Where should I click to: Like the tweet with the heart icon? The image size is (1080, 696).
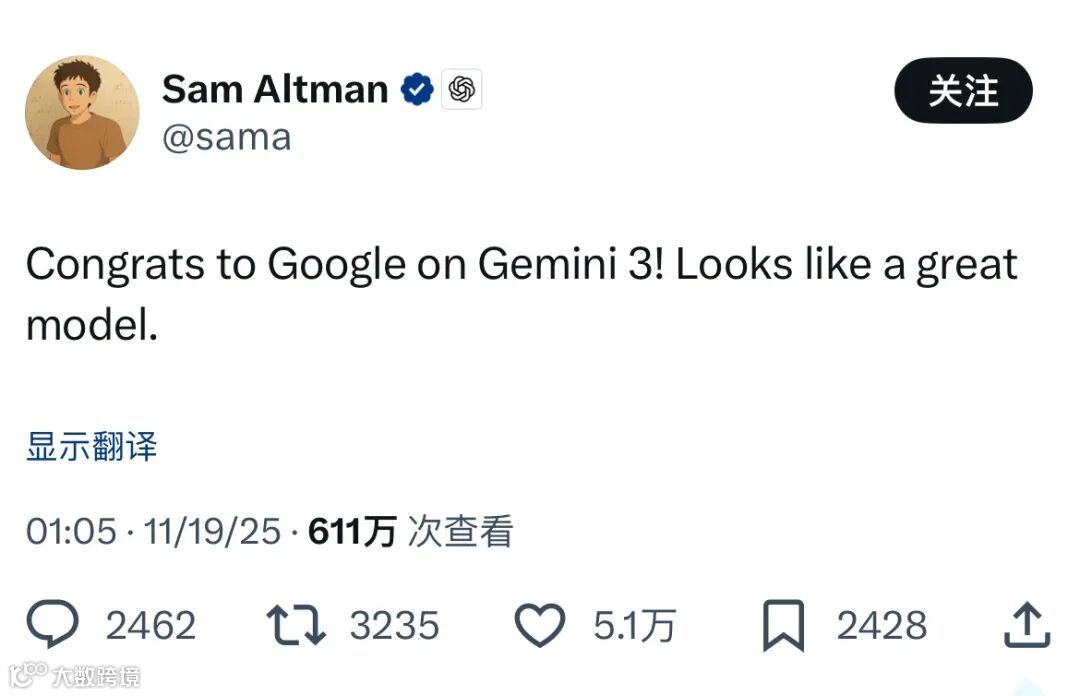click(x=539, y=626)
